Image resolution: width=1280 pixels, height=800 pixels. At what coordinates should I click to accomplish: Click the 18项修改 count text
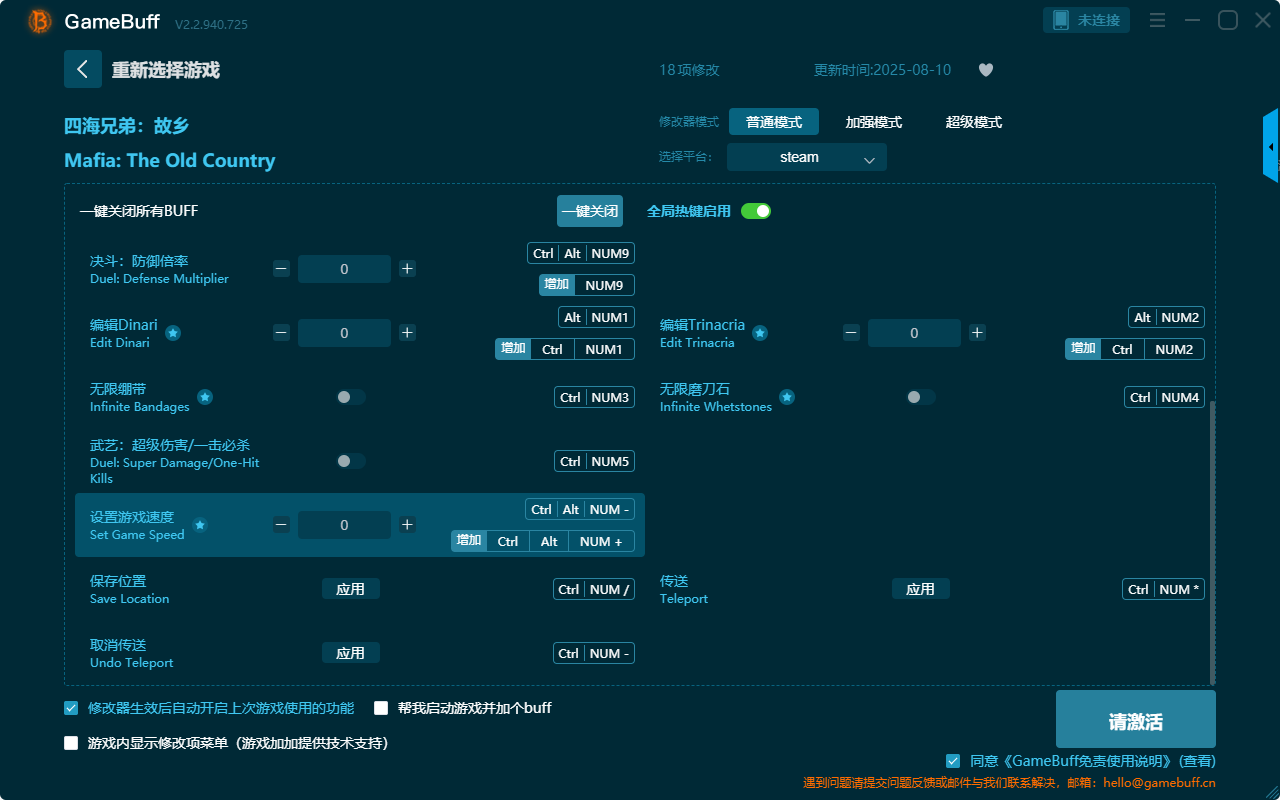[x=689, y=70]
